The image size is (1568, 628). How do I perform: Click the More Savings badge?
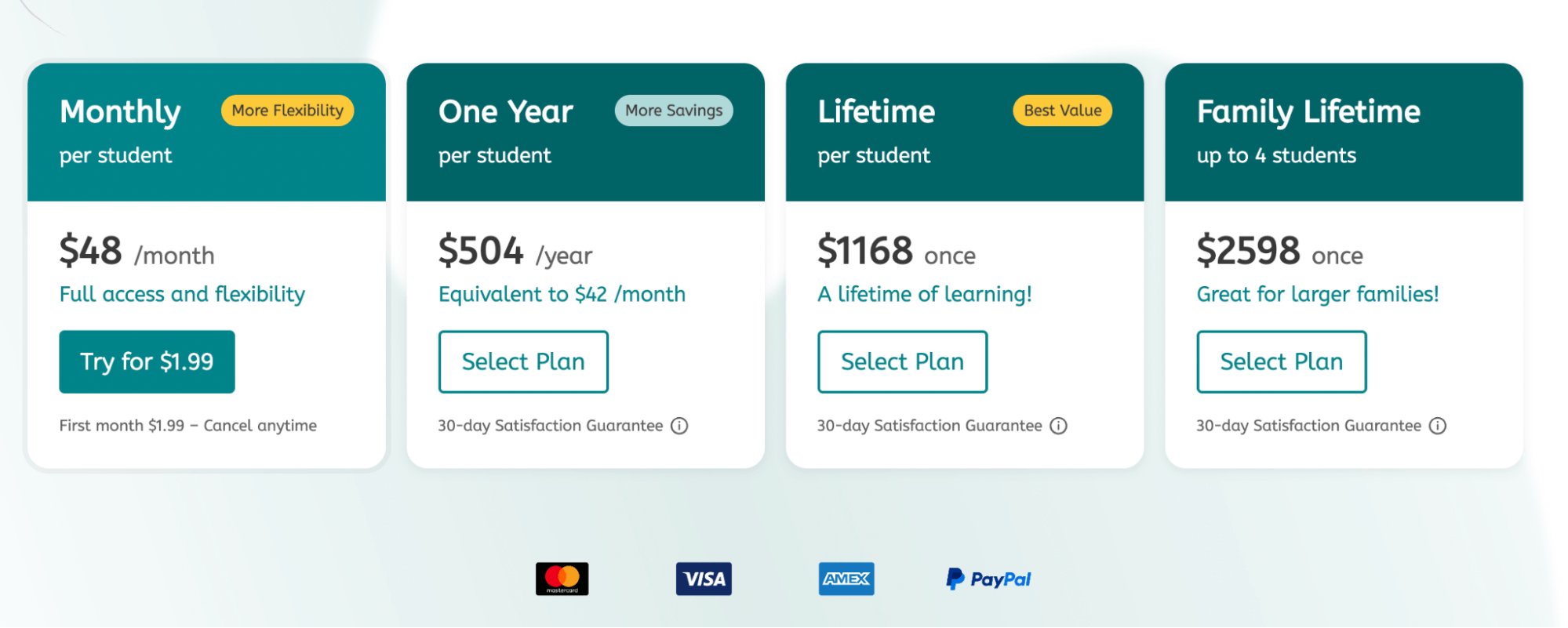pyautogui.click(x=673, y=111)
